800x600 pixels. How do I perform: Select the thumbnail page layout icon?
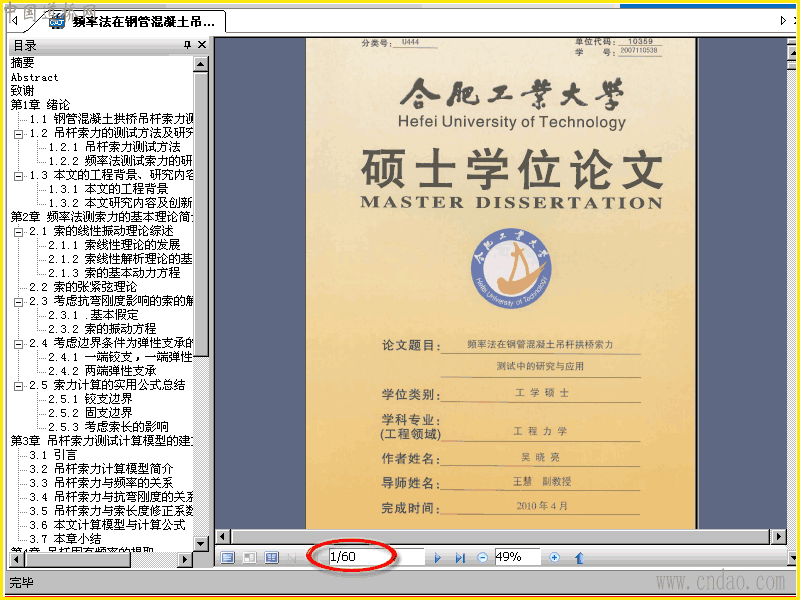249,557
